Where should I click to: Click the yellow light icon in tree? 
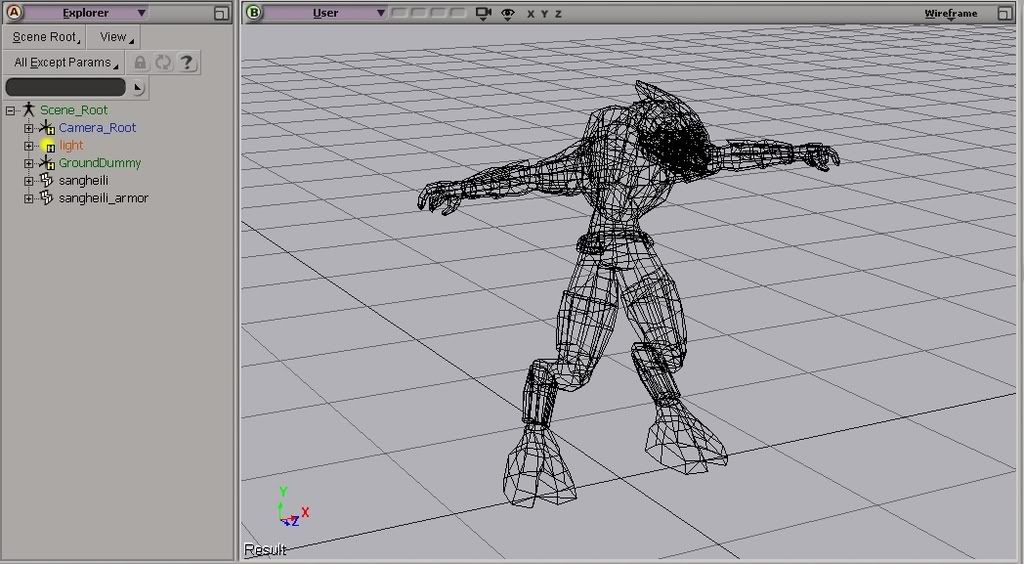47,146
